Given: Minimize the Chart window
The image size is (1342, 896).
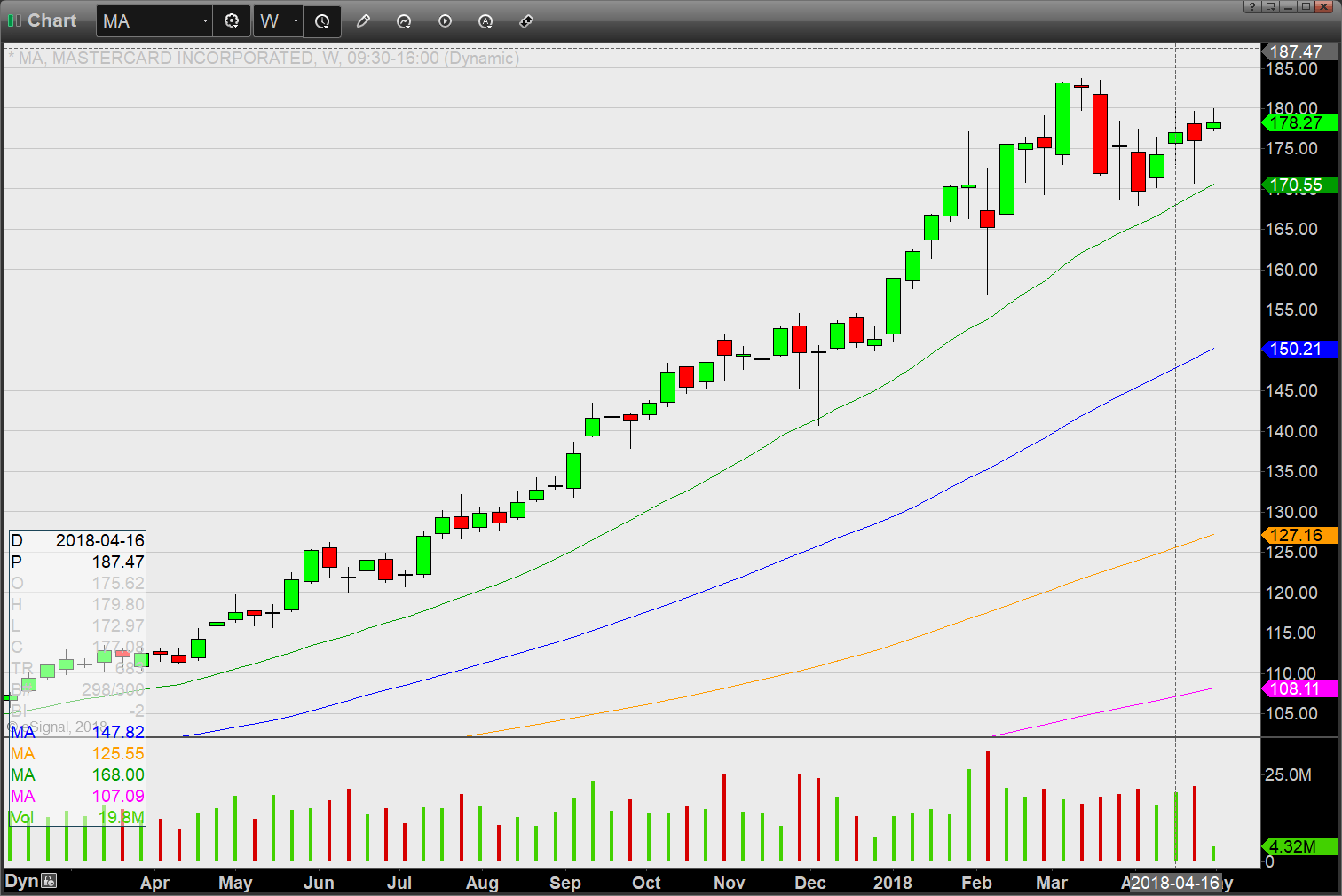Looking at the screenshot, I should (x=1288, y=6).
